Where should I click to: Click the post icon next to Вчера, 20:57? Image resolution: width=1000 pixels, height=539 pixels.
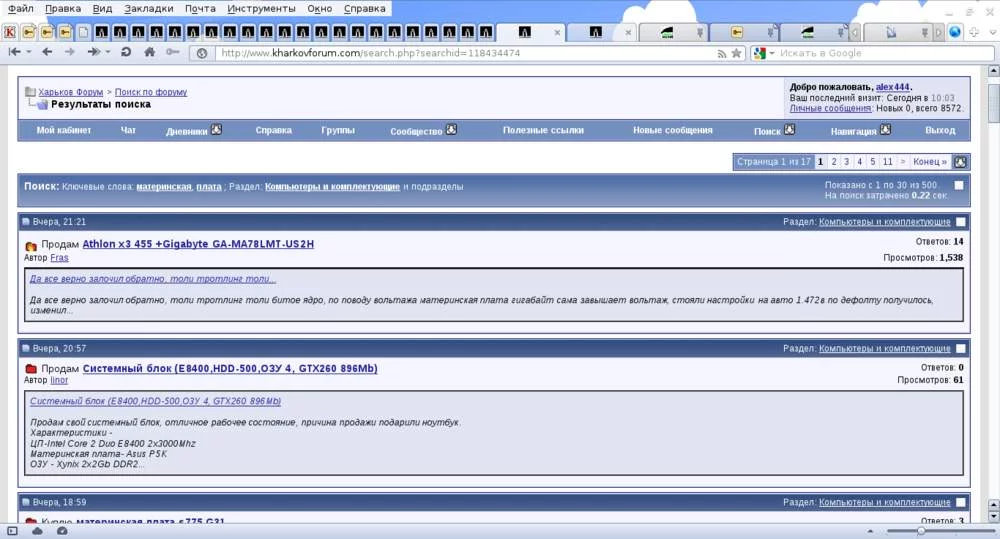pyautogui.click(x=26, y=348)
